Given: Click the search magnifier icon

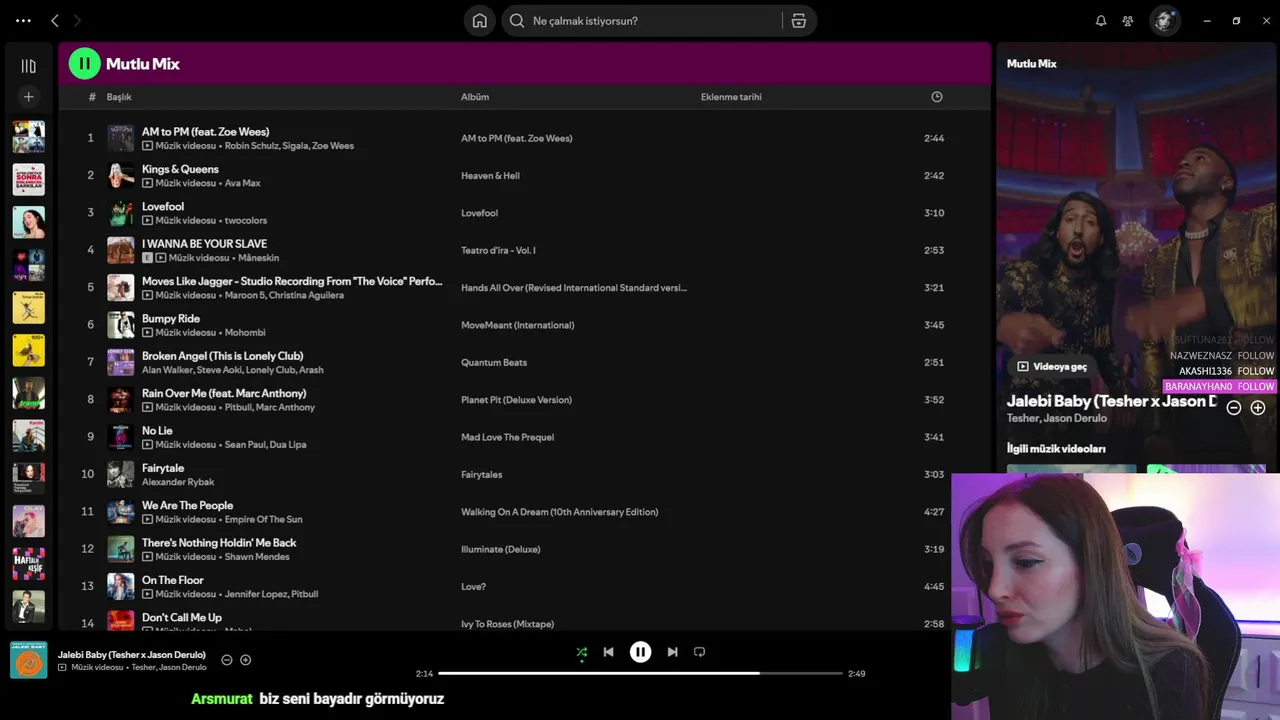Looking at the screenshot, I should point(517,20).
